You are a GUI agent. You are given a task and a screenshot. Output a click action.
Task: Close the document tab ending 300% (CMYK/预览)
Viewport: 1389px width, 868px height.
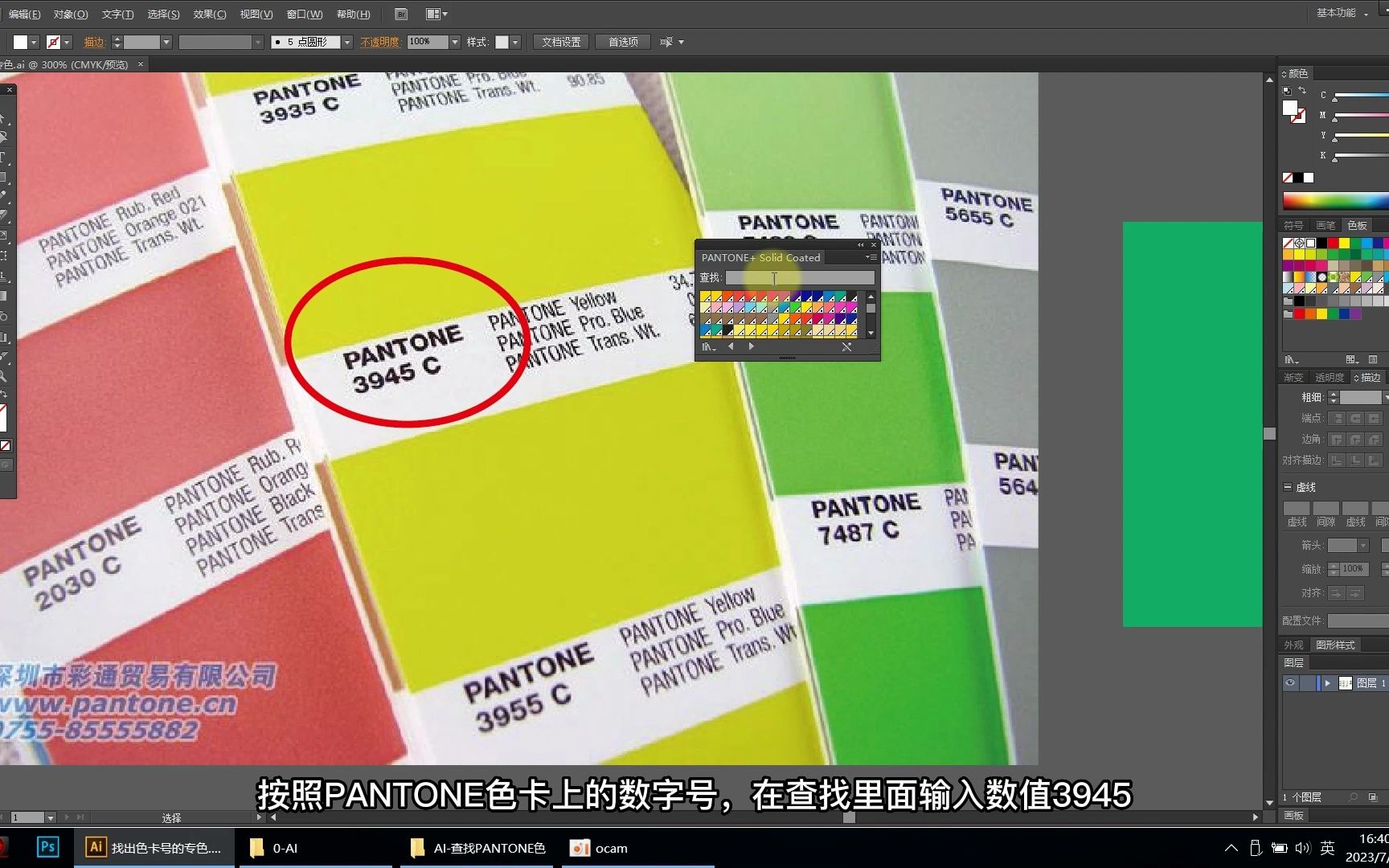click(141, 64)
